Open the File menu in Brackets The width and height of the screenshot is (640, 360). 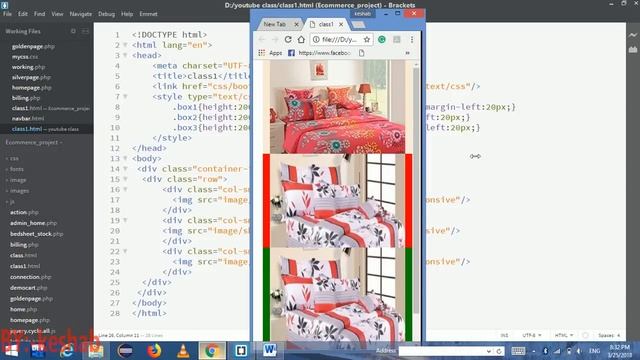[7, 14]
